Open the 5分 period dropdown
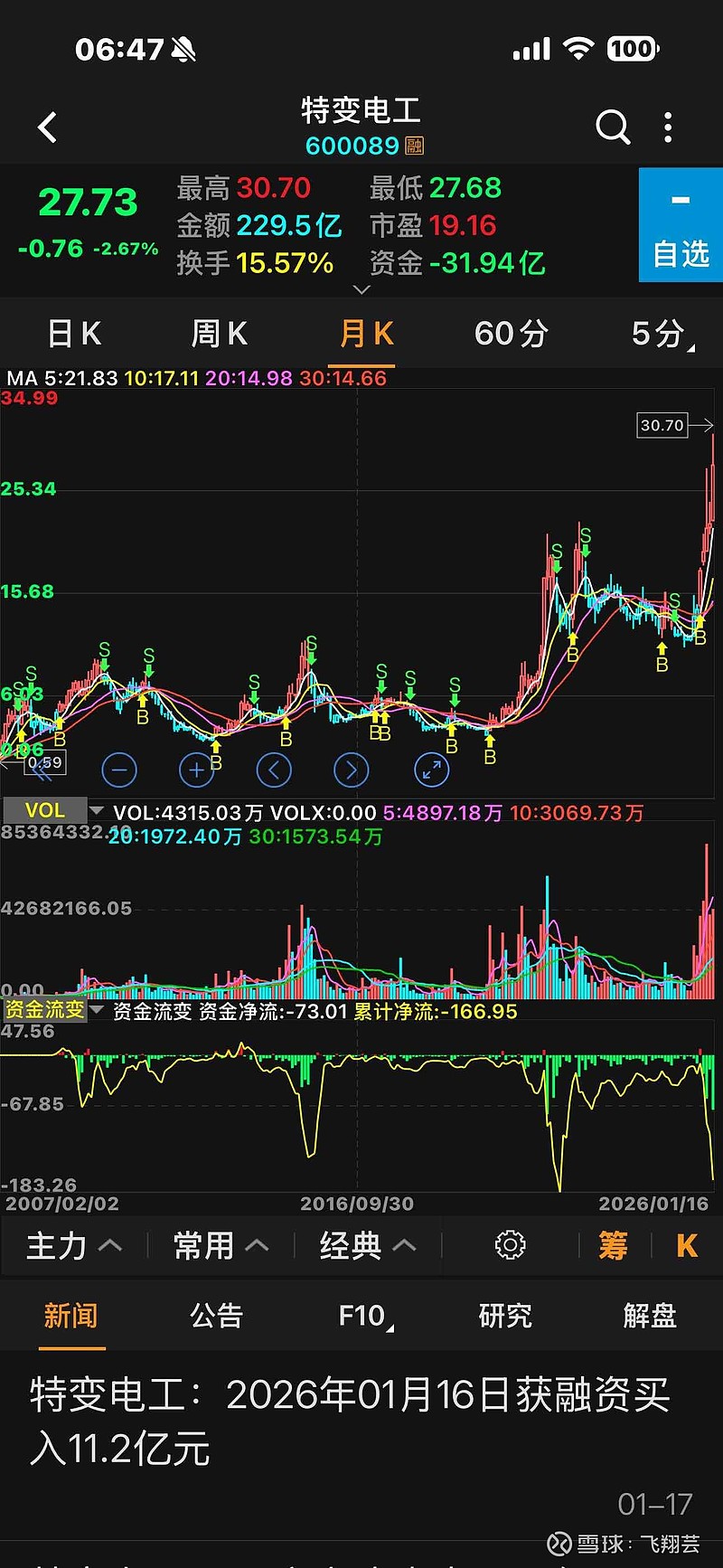 662,334
